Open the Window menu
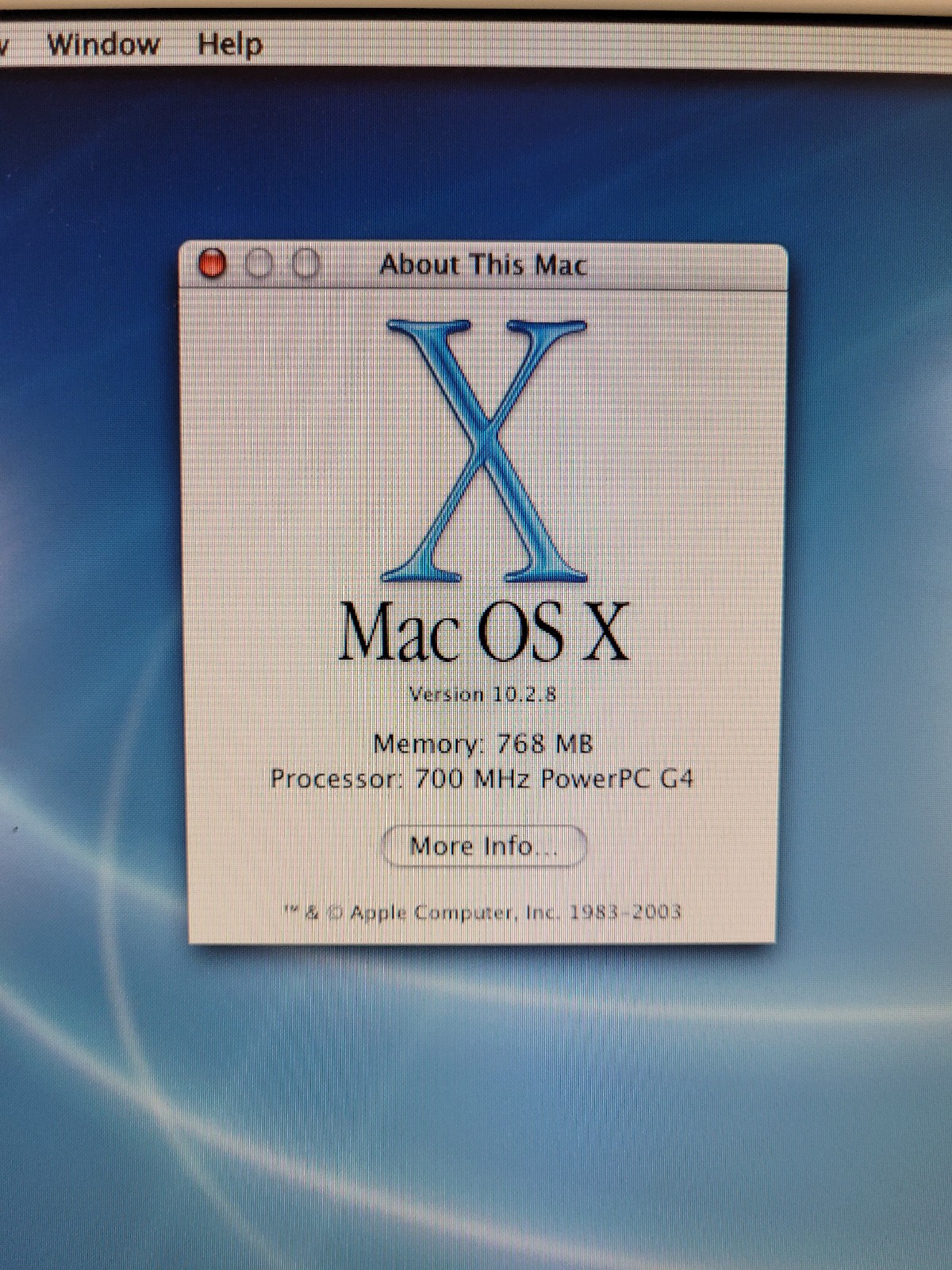Image resolution: width=952 pixels, height=1270 pixels. coord(103,44)
